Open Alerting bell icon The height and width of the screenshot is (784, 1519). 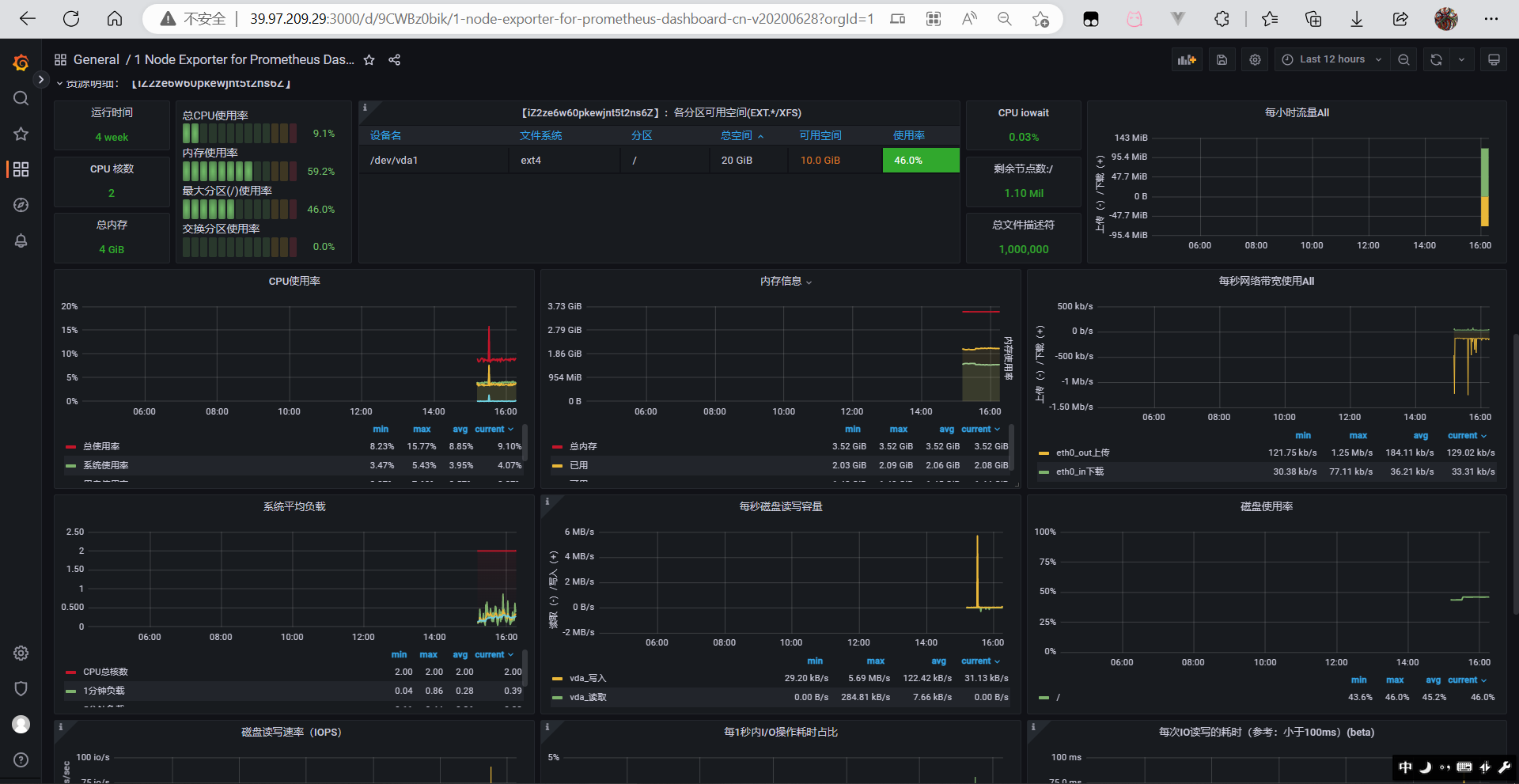coord(21,241)
